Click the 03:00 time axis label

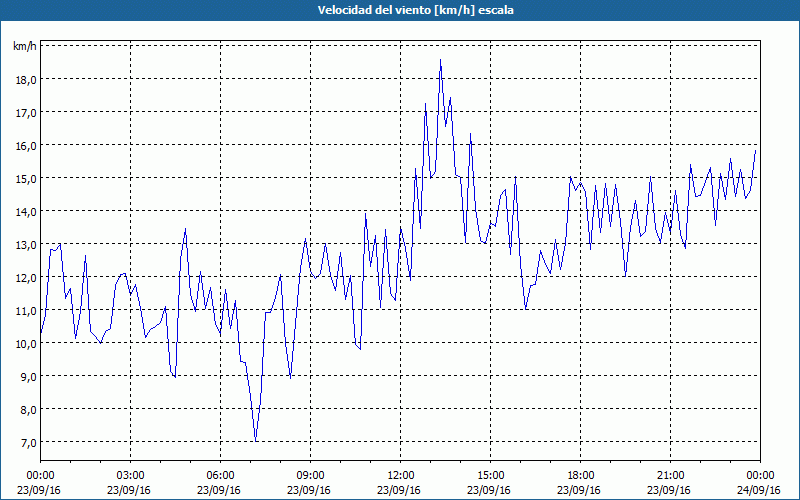pos(131,475)
